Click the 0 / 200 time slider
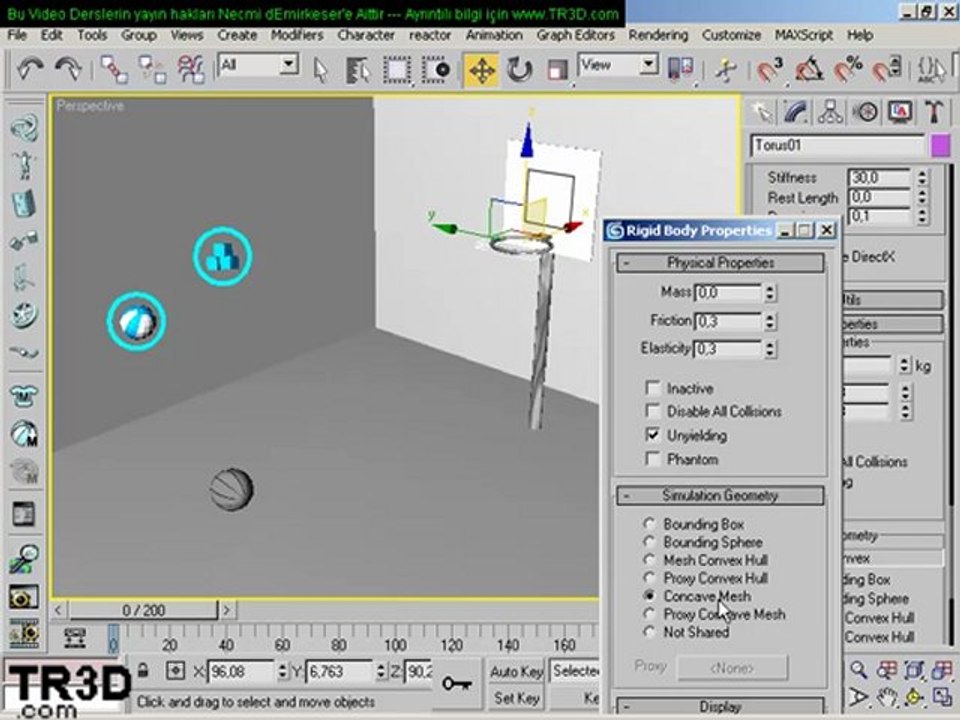Screen dimensions: 960x720 [143, 610]
